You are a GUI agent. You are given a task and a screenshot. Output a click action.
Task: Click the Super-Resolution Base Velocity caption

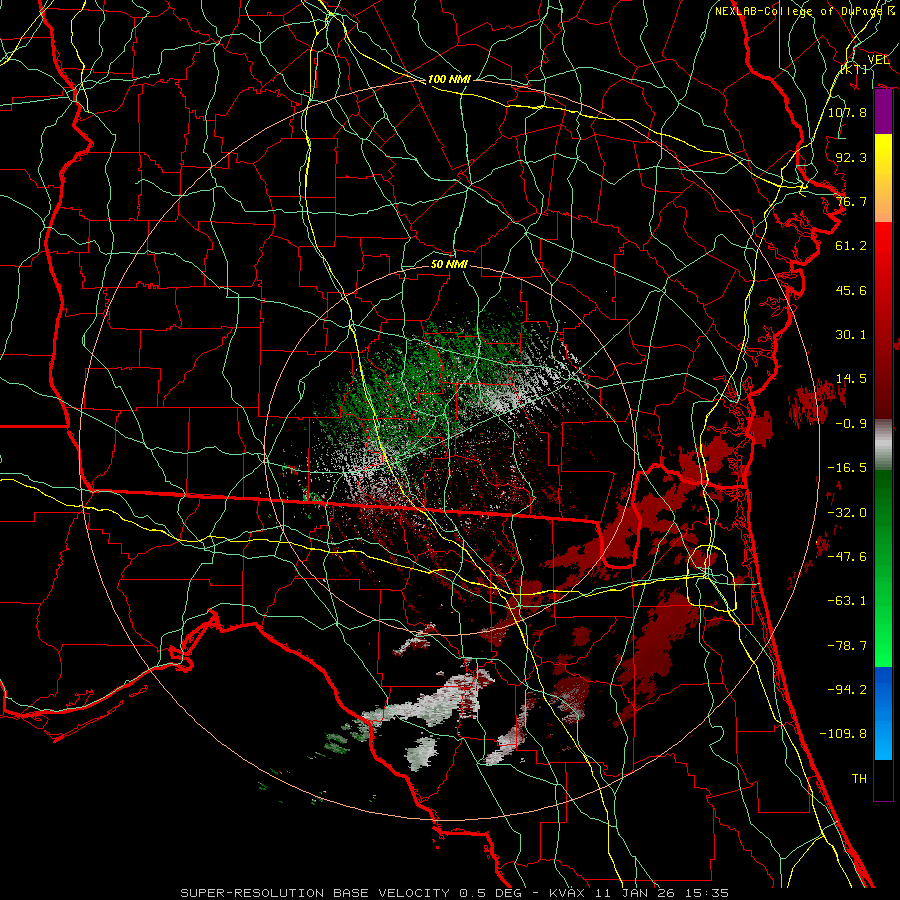[x=455, y=893]
